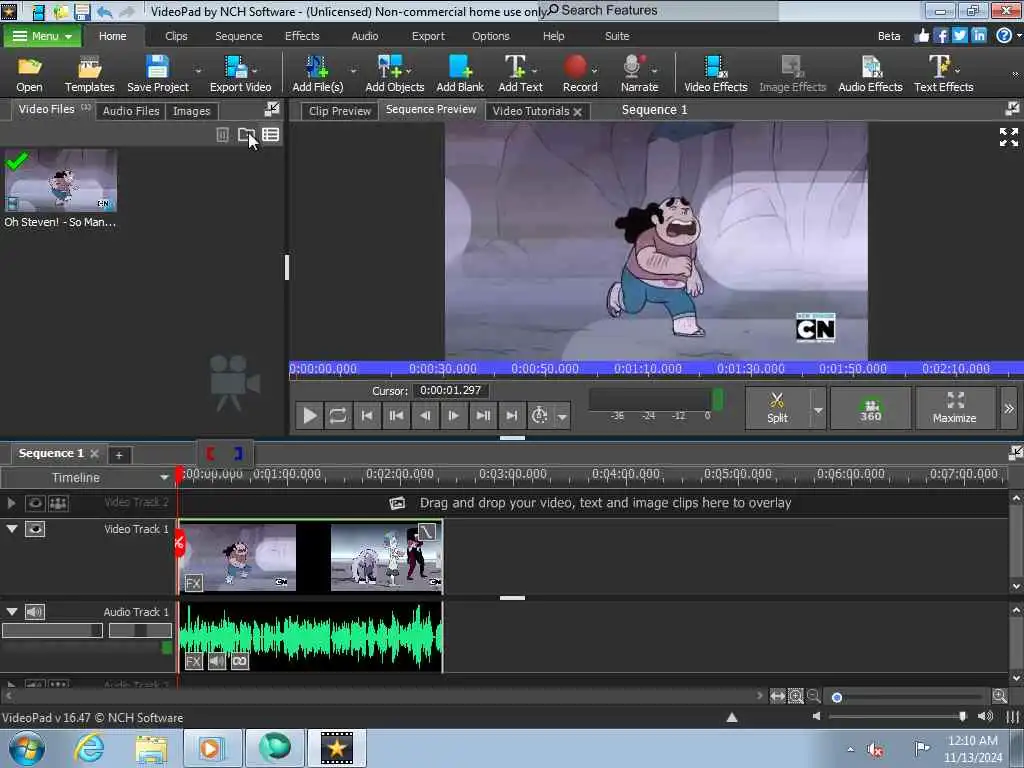Collapse Video Track 1 triangle

click(12, 528)
